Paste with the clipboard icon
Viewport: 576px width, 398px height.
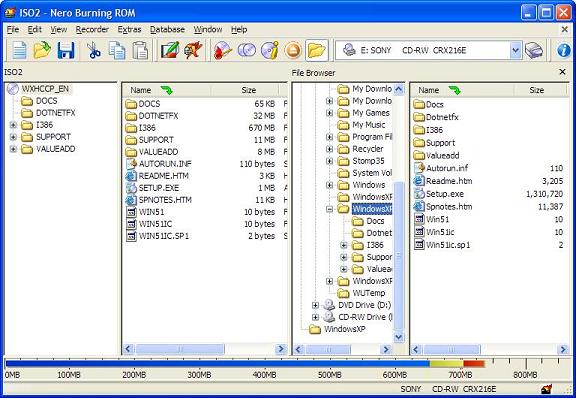[140, 50]
